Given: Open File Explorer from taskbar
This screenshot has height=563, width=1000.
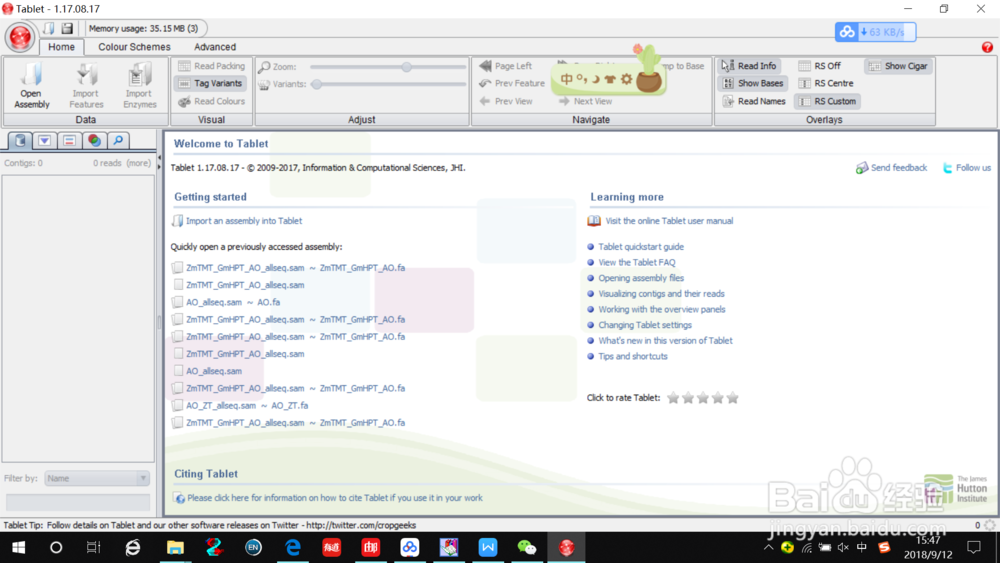Looking at the screenshot, I should [x=175, y=548].
